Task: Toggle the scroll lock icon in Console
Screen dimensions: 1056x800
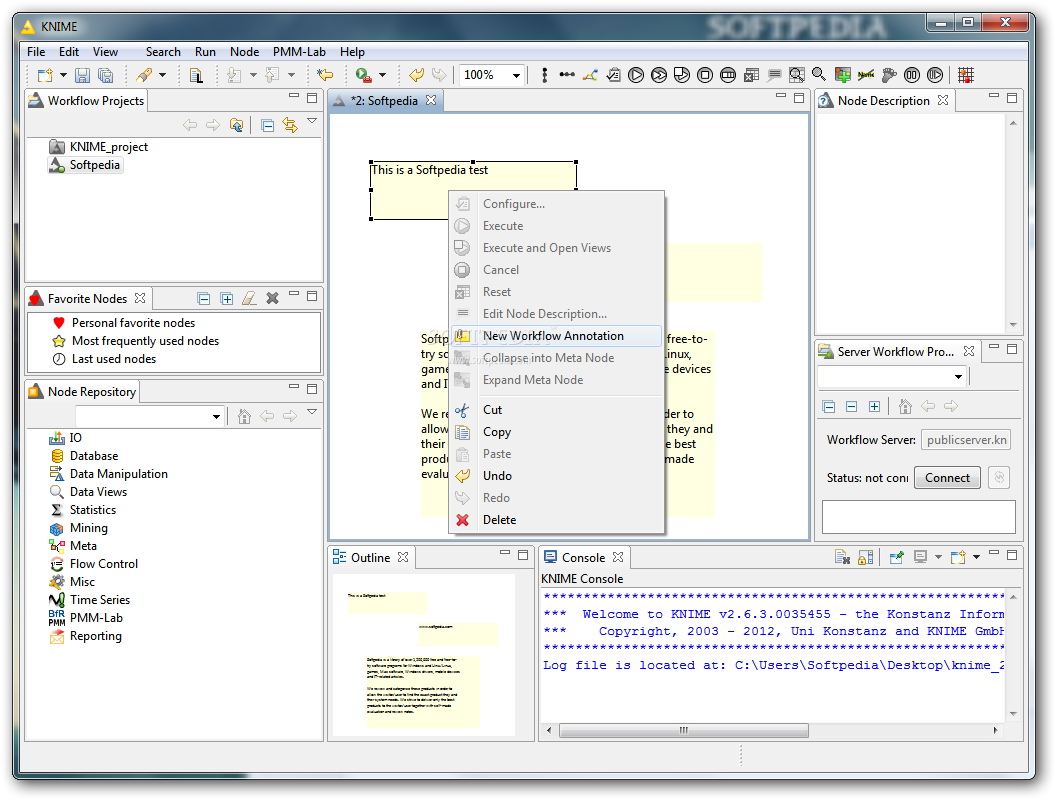Action: point(866,558)
